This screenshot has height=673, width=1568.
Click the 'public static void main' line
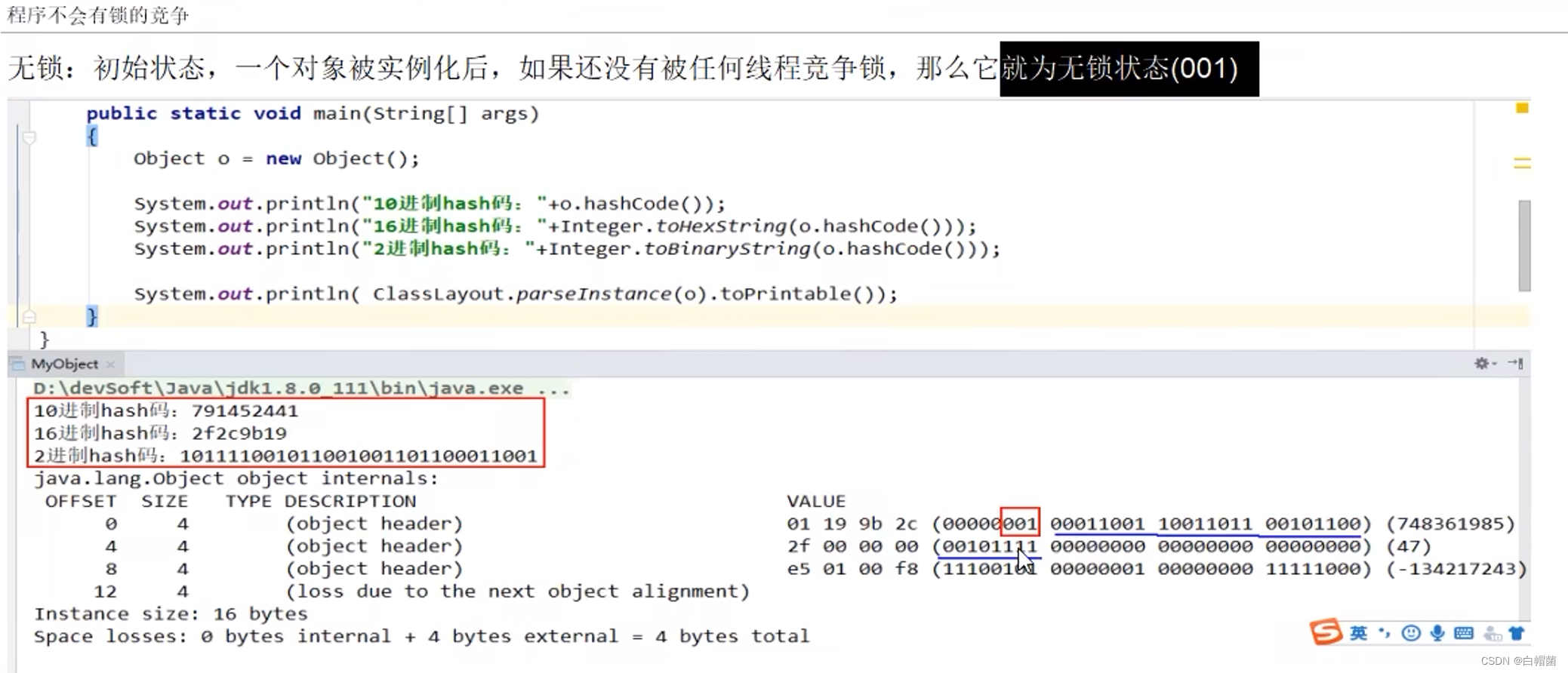pyautogui.click(x=313, y=113)
